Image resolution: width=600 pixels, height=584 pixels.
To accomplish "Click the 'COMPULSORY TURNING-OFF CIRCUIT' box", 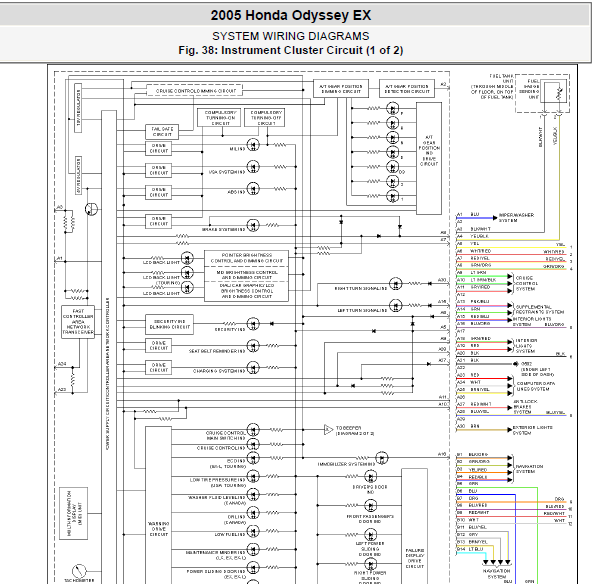I will click(x=265, y=117).
